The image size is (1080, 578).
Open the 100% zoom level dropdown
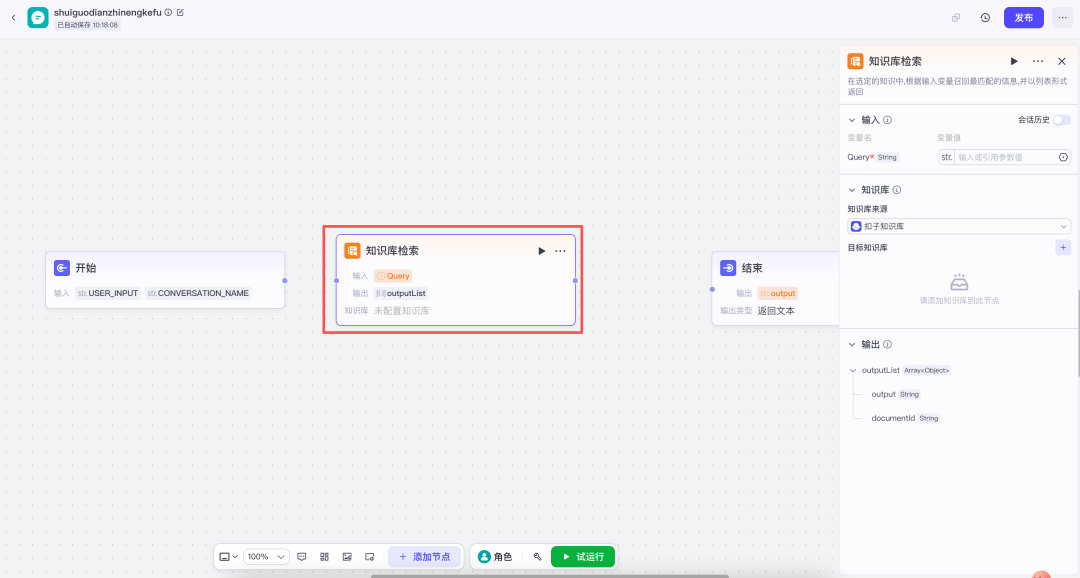coord(267,557)
